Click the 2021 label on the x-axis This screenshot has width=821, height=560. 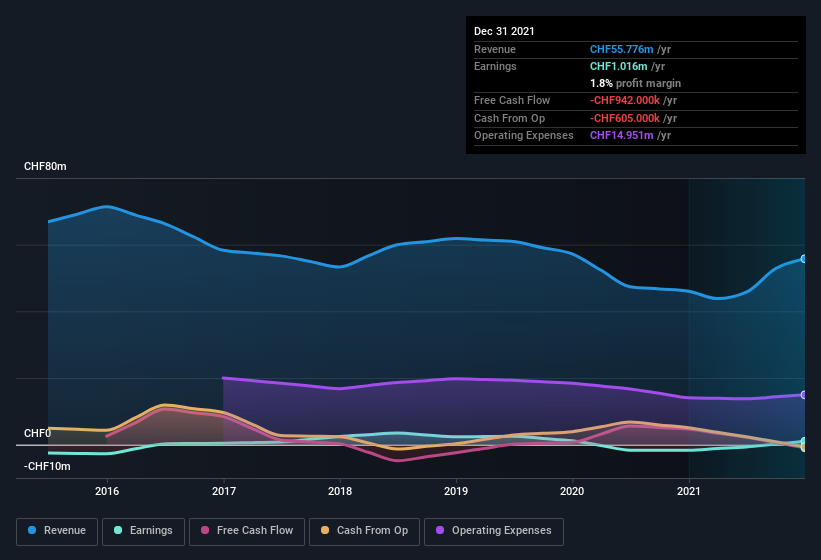pos(689,491)
